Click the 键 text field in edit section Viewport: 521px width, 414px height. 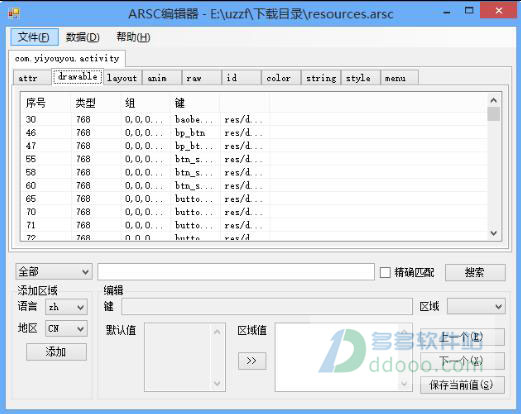point(267,306)
